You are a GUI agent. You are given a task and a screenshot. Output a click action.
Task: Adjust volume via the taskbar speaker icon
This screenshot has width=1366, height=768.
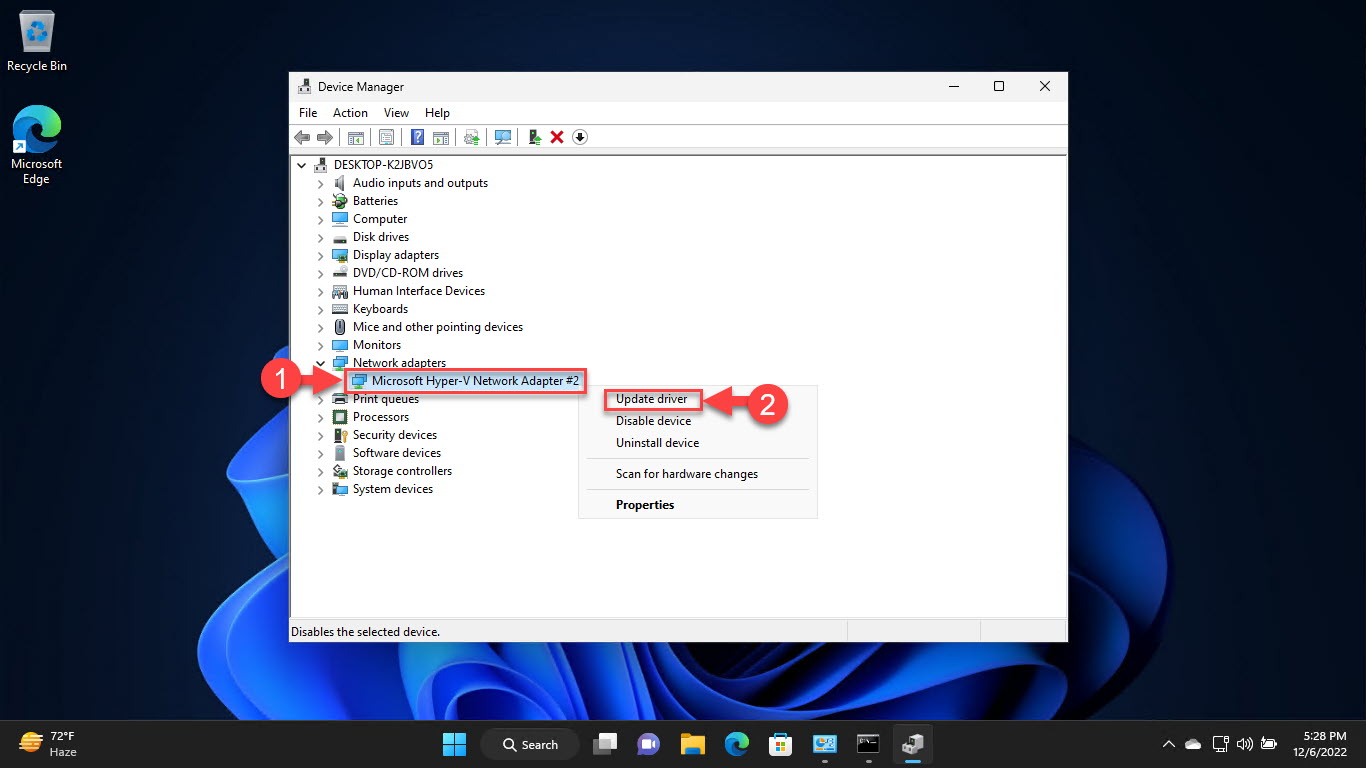[1245, 744]
